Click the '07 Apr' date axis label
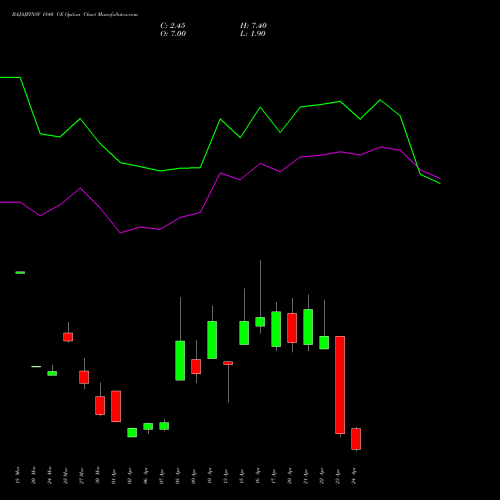The height and width of the screenshot is (500, 500). (161, 475)
